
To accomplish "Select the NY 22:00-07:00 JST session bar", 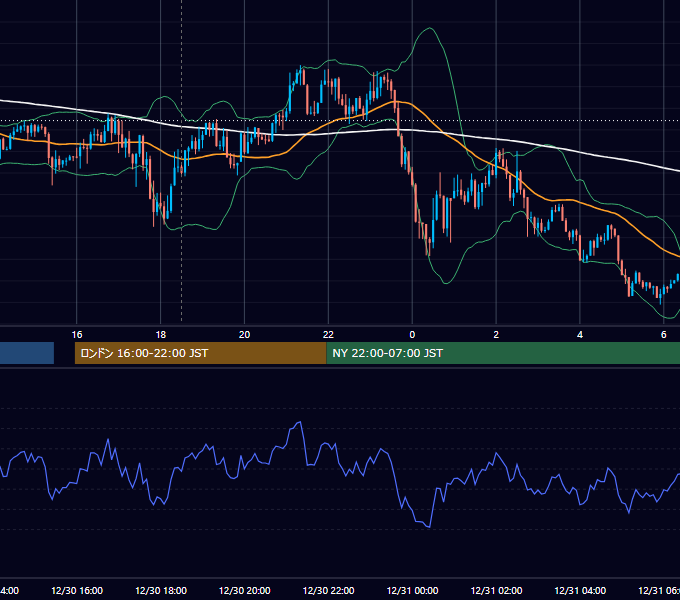I will click(x=503, y=353).
